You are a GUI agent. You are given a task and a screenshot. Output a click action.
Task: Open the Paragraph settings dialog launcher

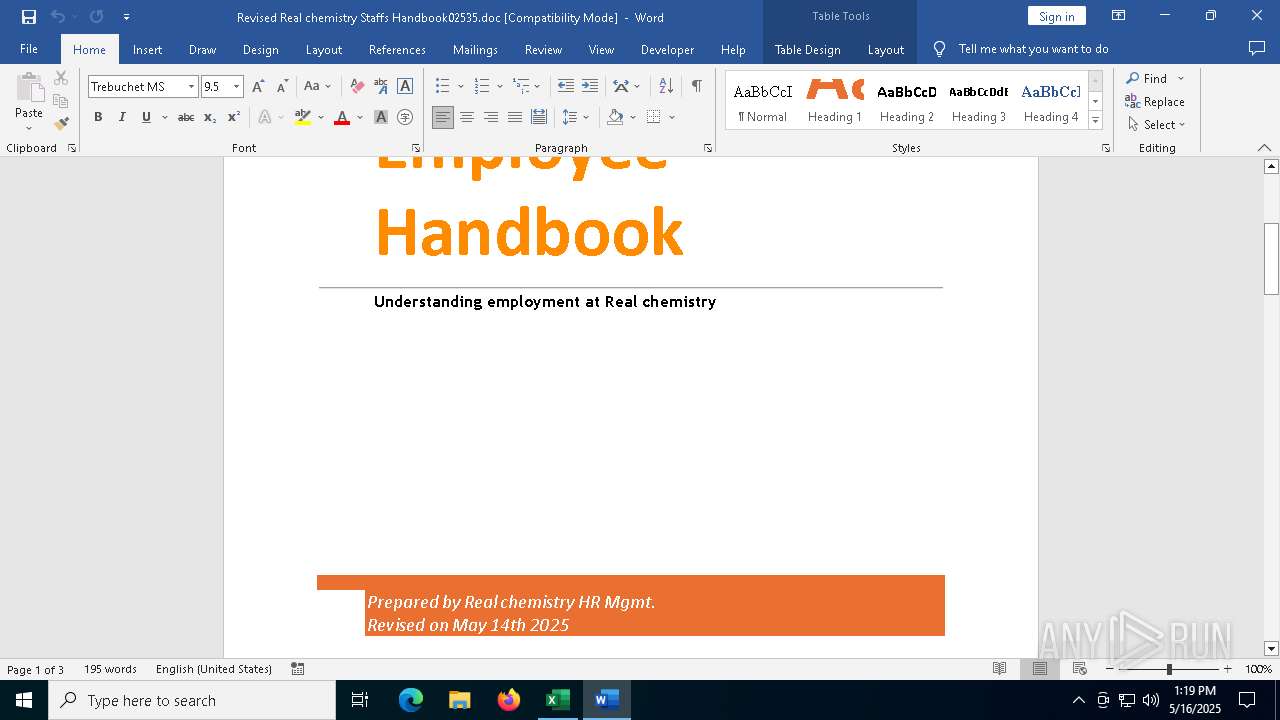[x=708, y=148]
